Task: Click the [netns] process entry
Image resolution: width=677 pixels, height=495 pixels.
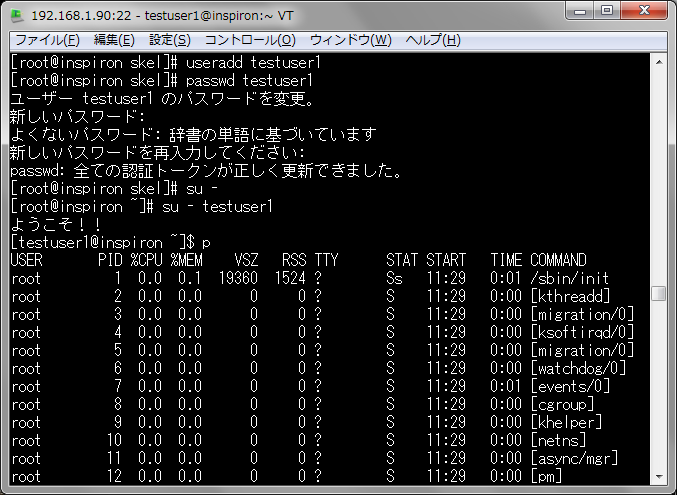Action: tap(558, 441)
